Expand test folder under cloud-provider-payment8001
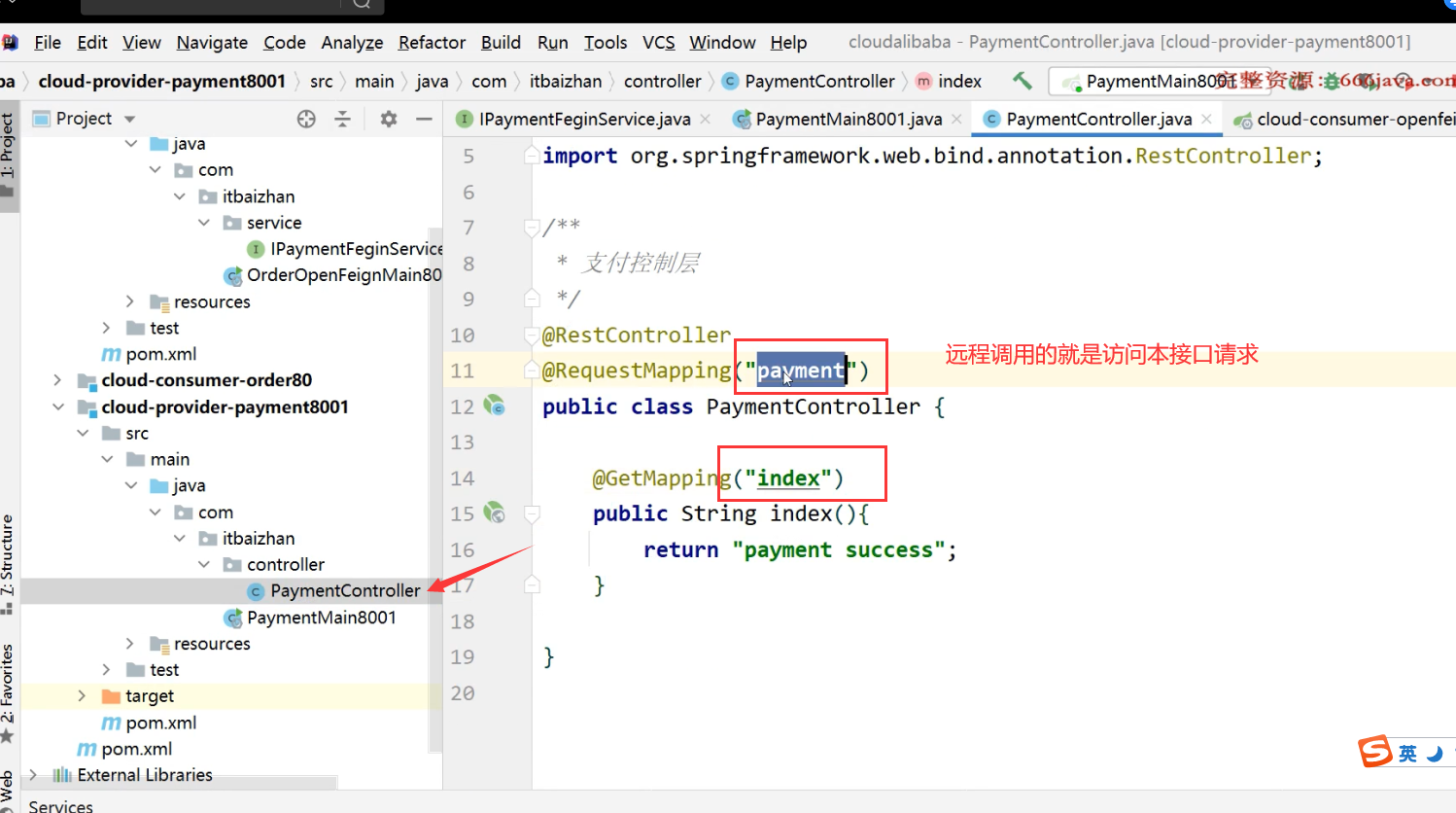 [x=106, y=670]
